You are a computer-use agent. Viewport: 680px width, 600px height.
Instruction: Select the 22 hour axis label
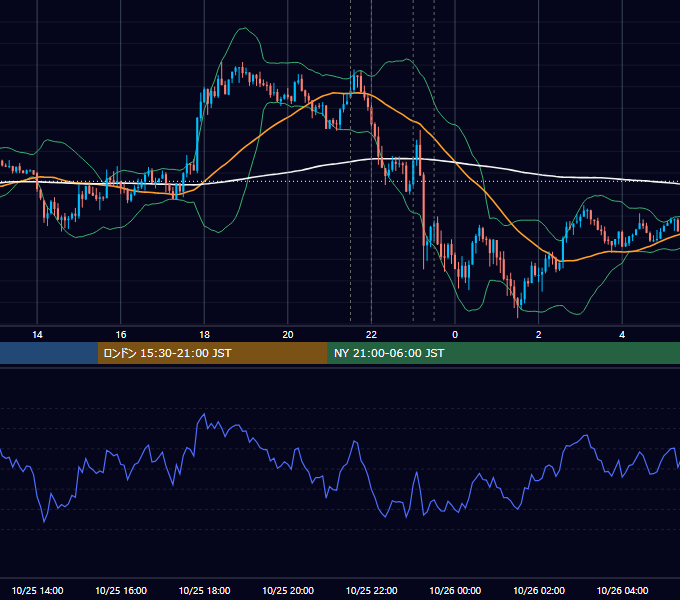point(371,335)
